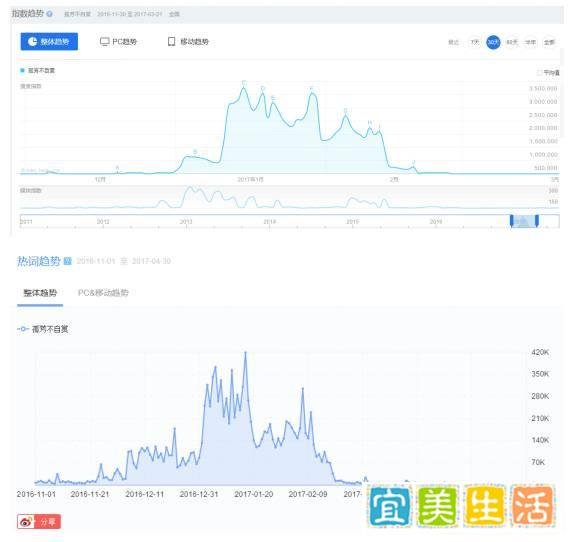
Task: Toggle the upper chart keyword legend square
Action: coord(23,70)
